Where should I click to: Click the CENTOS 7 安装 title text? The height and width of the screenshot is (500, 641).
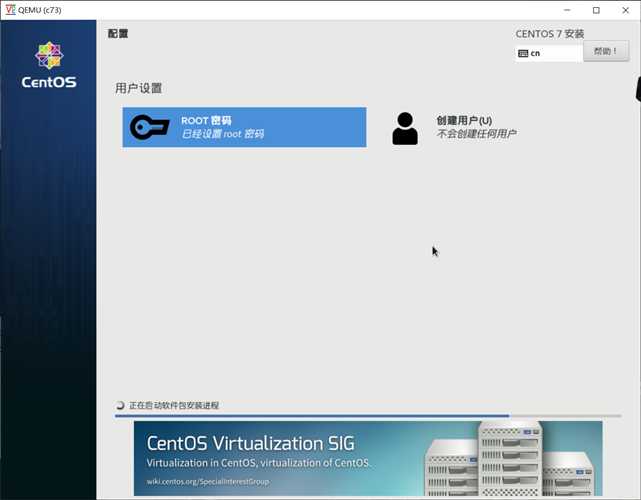(x=549, y=34)
